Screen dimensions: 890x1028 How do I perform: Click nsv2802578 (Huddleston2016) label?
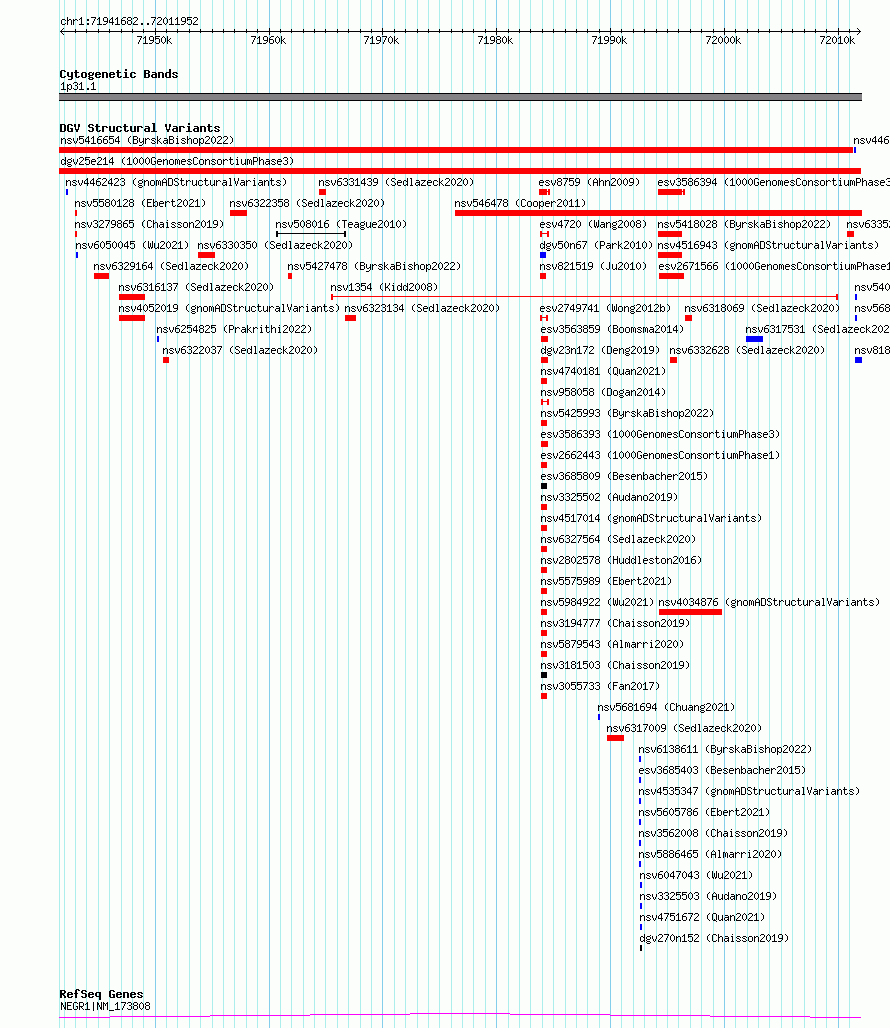point(621,560)
